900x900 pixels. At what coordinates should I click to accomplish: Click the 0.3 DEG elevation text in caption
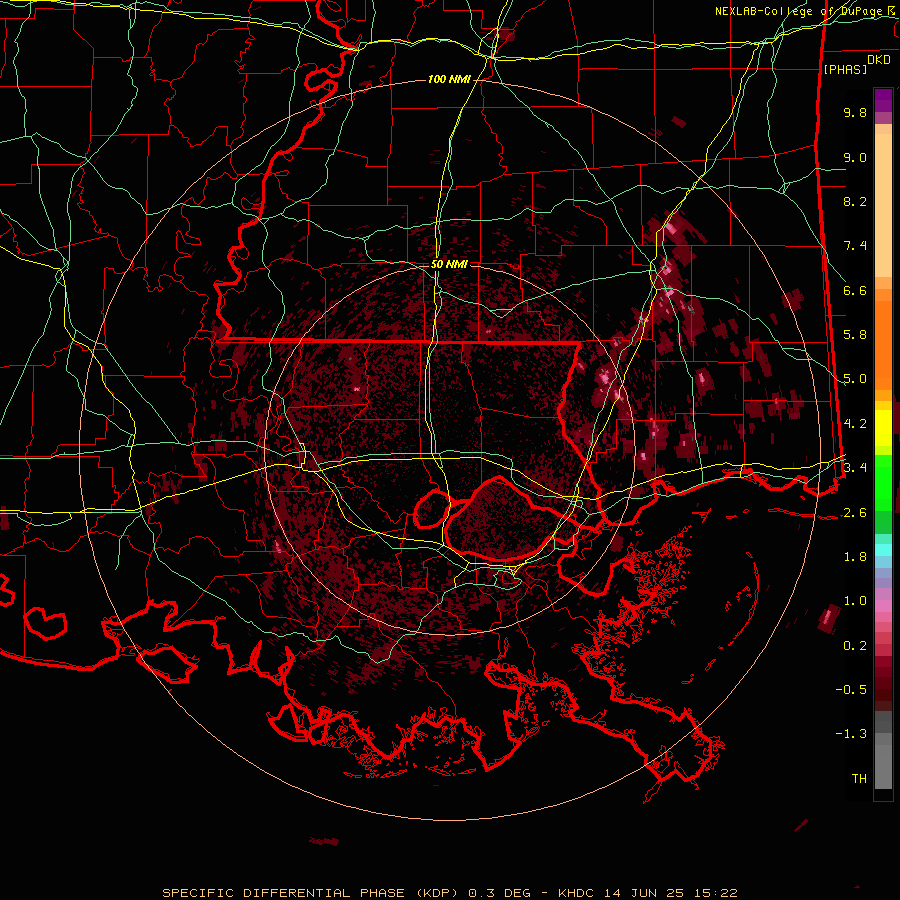coord(498,893)
